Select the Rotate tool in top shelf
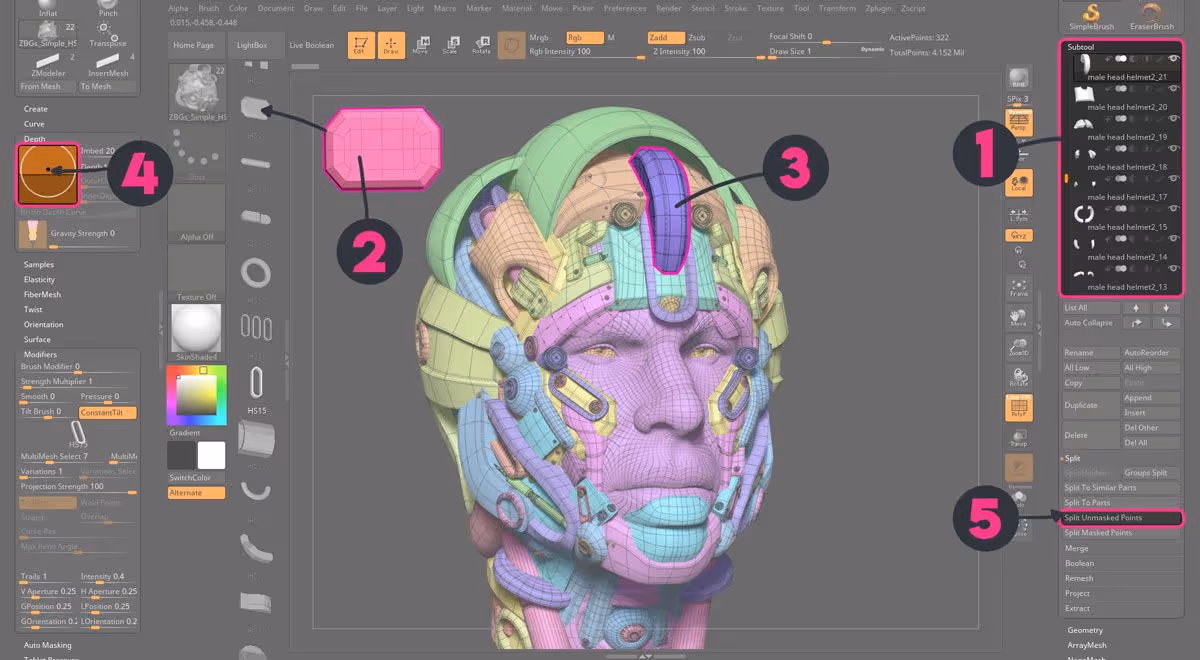The height and width of the screenshot is (660, 1200). [x=481, y=46]
